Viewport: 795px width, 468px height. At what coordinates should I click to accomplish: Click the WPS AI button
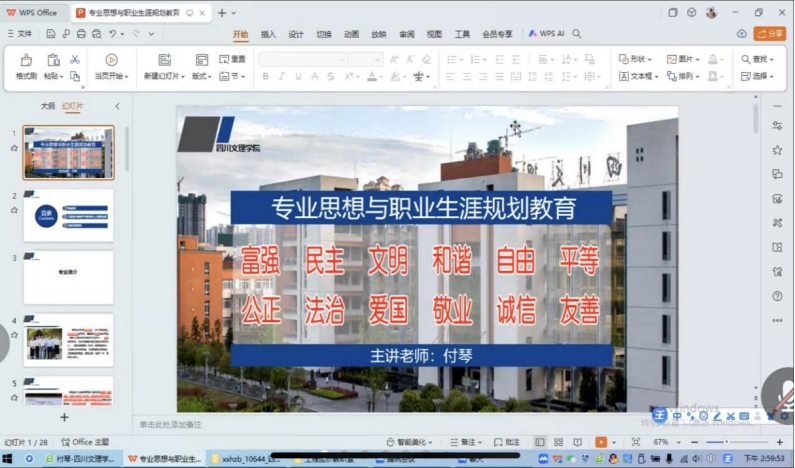[x=546, y=33]
